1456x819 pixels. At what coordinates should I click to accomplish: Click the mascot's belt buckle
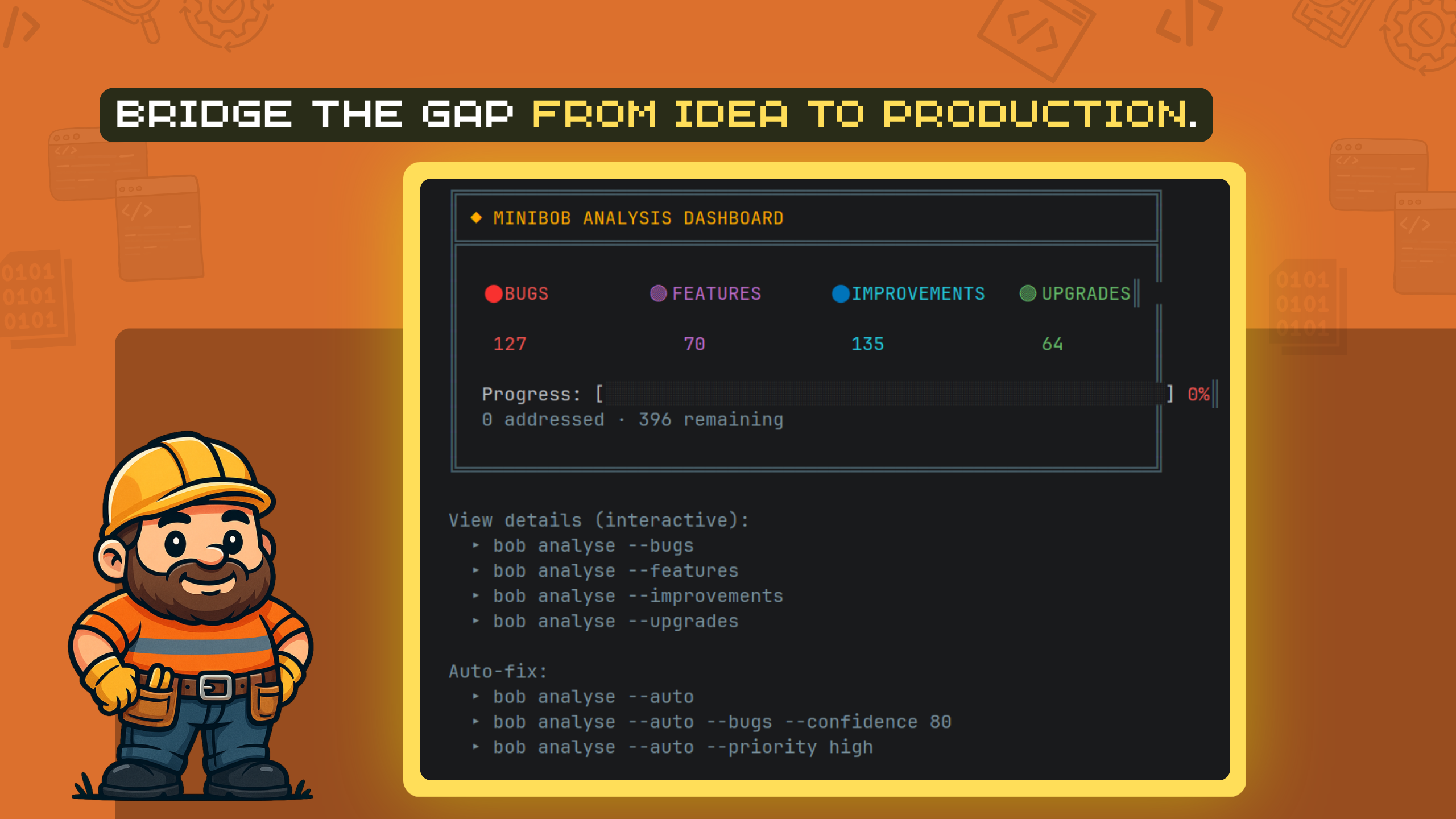[216, 687]
